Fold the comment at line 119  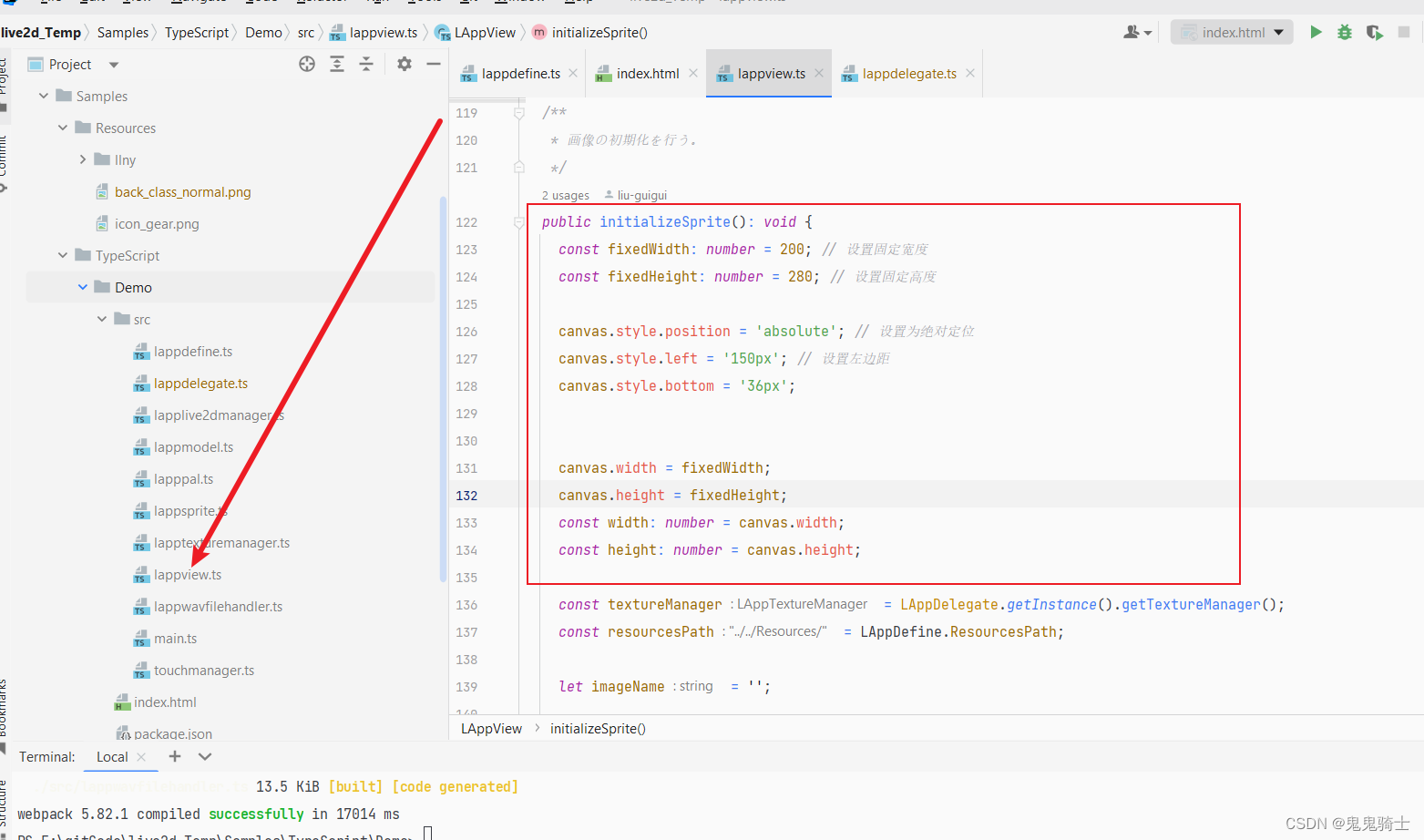(518, 113)
